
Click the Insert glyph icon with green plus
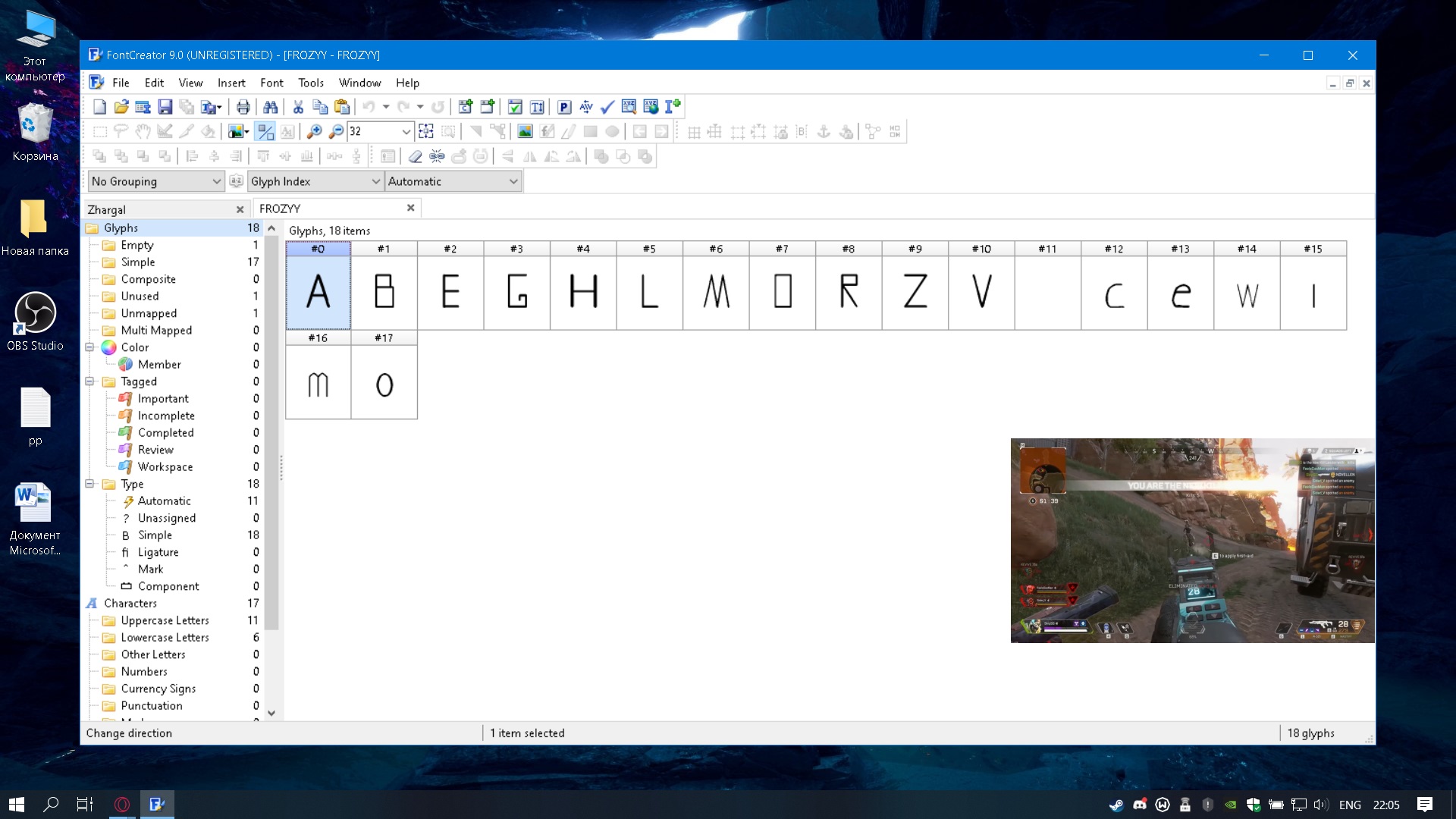pos(673,107)
